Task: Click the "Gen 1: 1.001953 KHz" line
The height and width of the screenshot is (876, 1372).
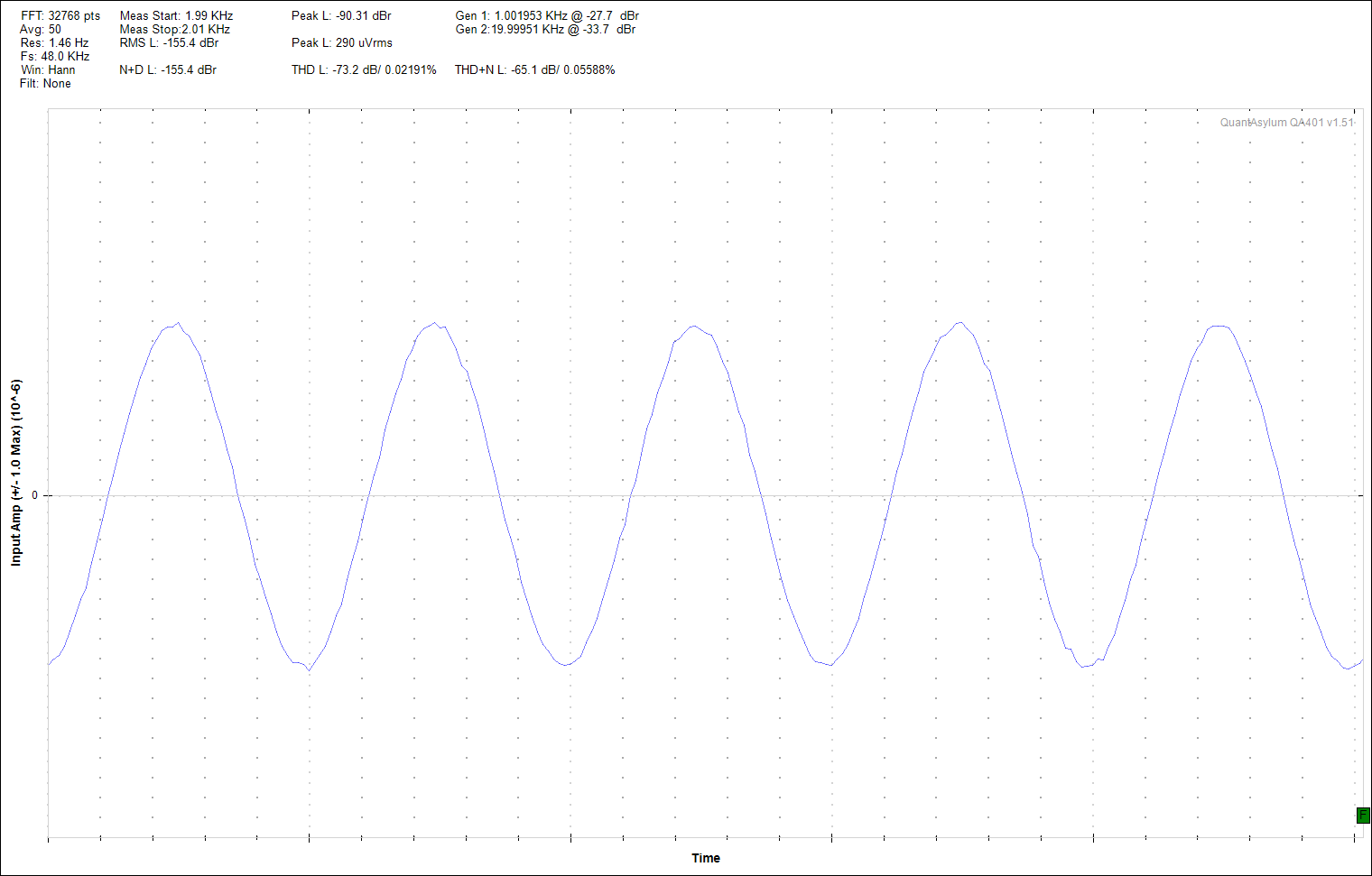Action: (x=547, y=16)
